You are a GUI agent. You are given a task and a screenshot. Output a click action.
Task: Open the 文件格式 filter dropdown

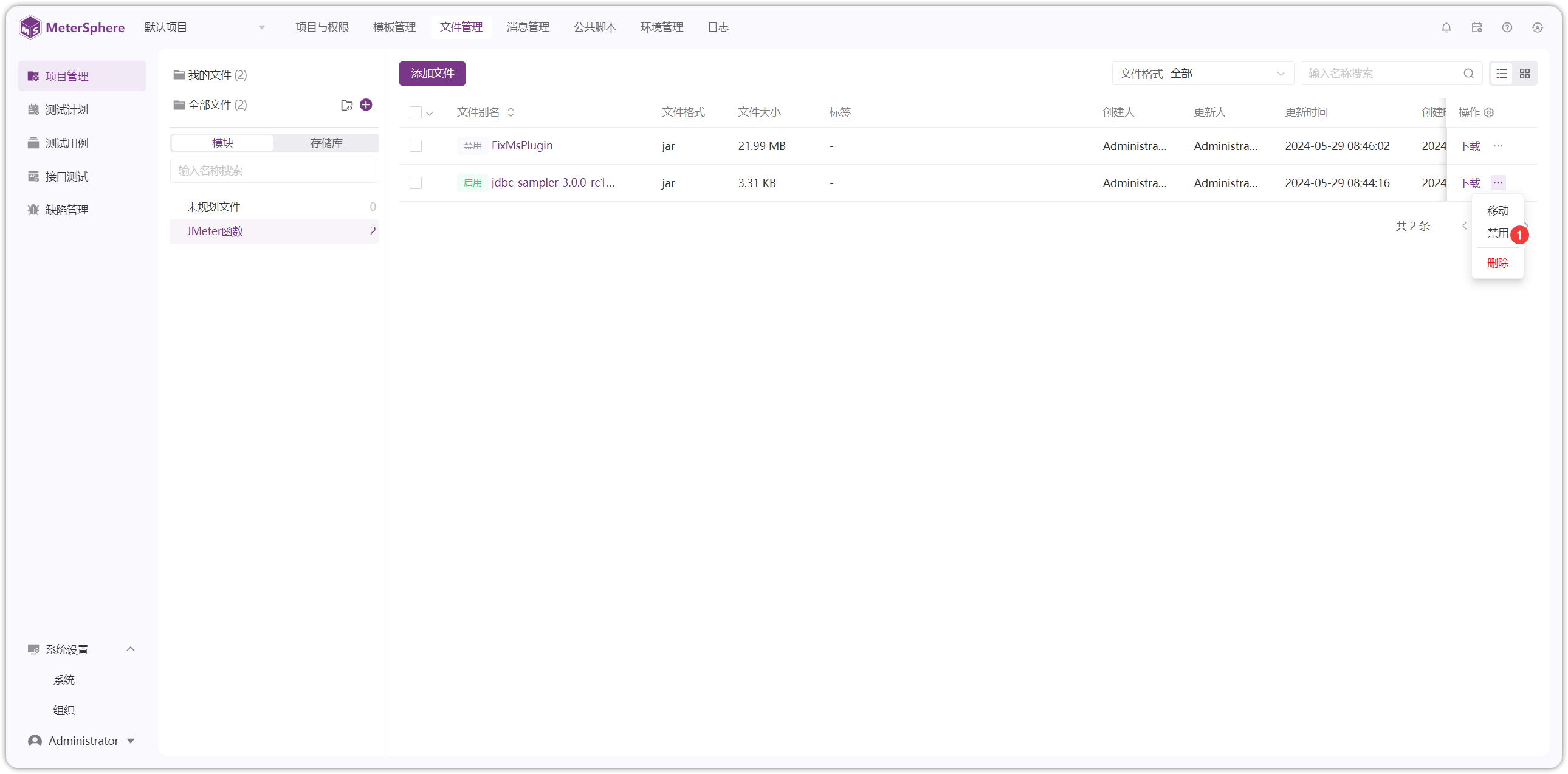pyautogui.click(x=1202, y=74)
